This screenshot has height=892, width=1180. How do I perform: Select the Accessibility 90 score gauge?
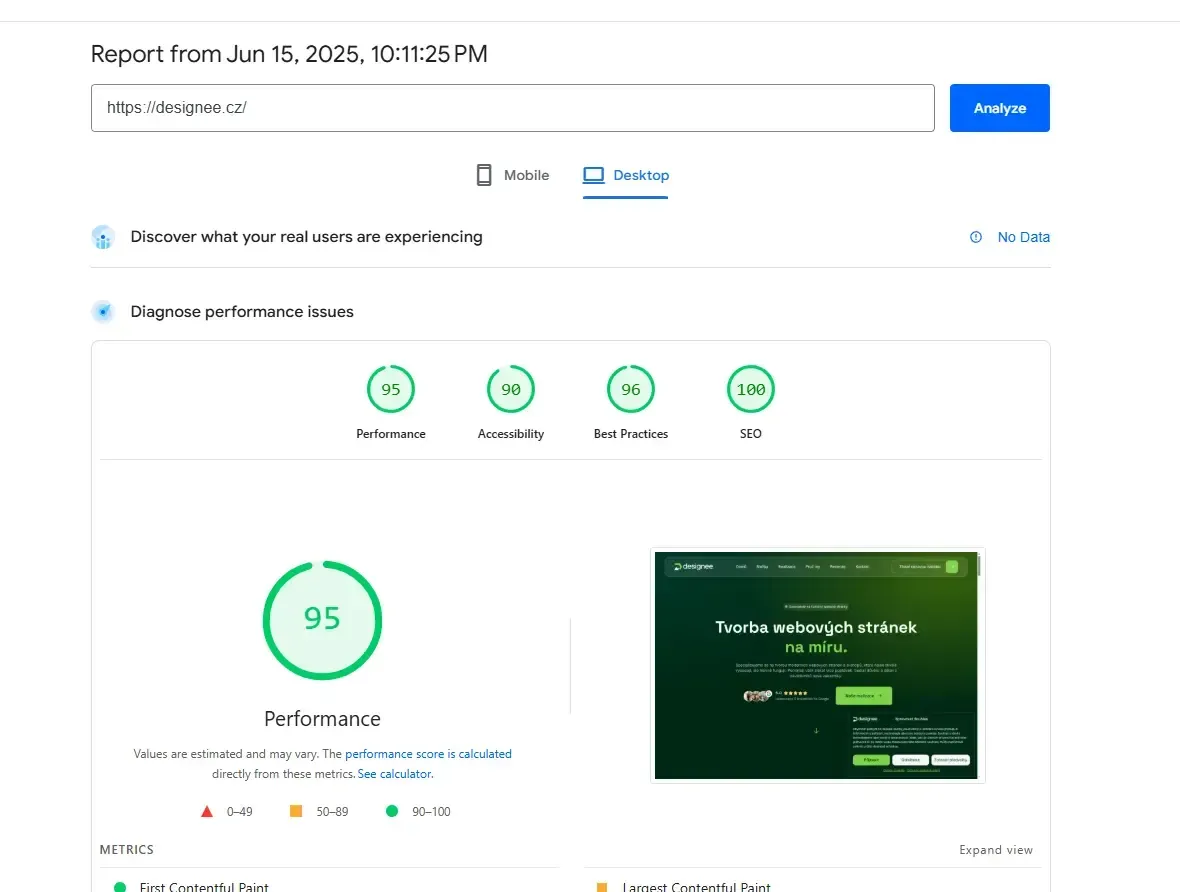point(511,389)
